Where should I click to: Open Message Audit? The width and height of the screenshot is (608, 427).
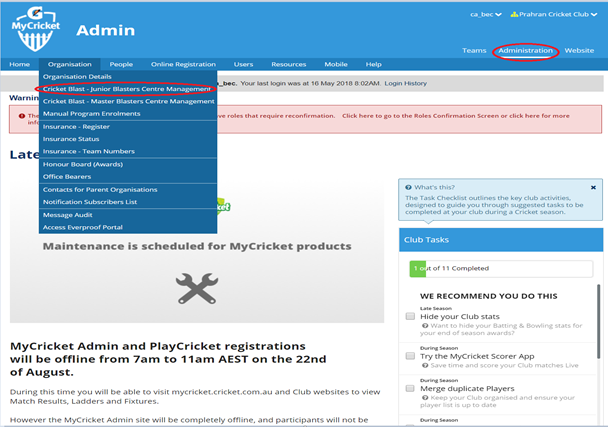128,215
